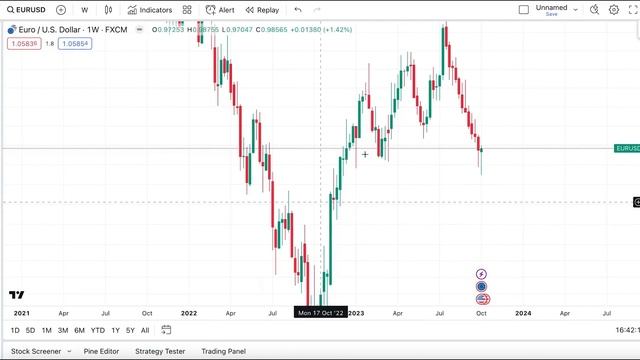
Task: Open the Pine Editor tab
Action: (101, 351)
